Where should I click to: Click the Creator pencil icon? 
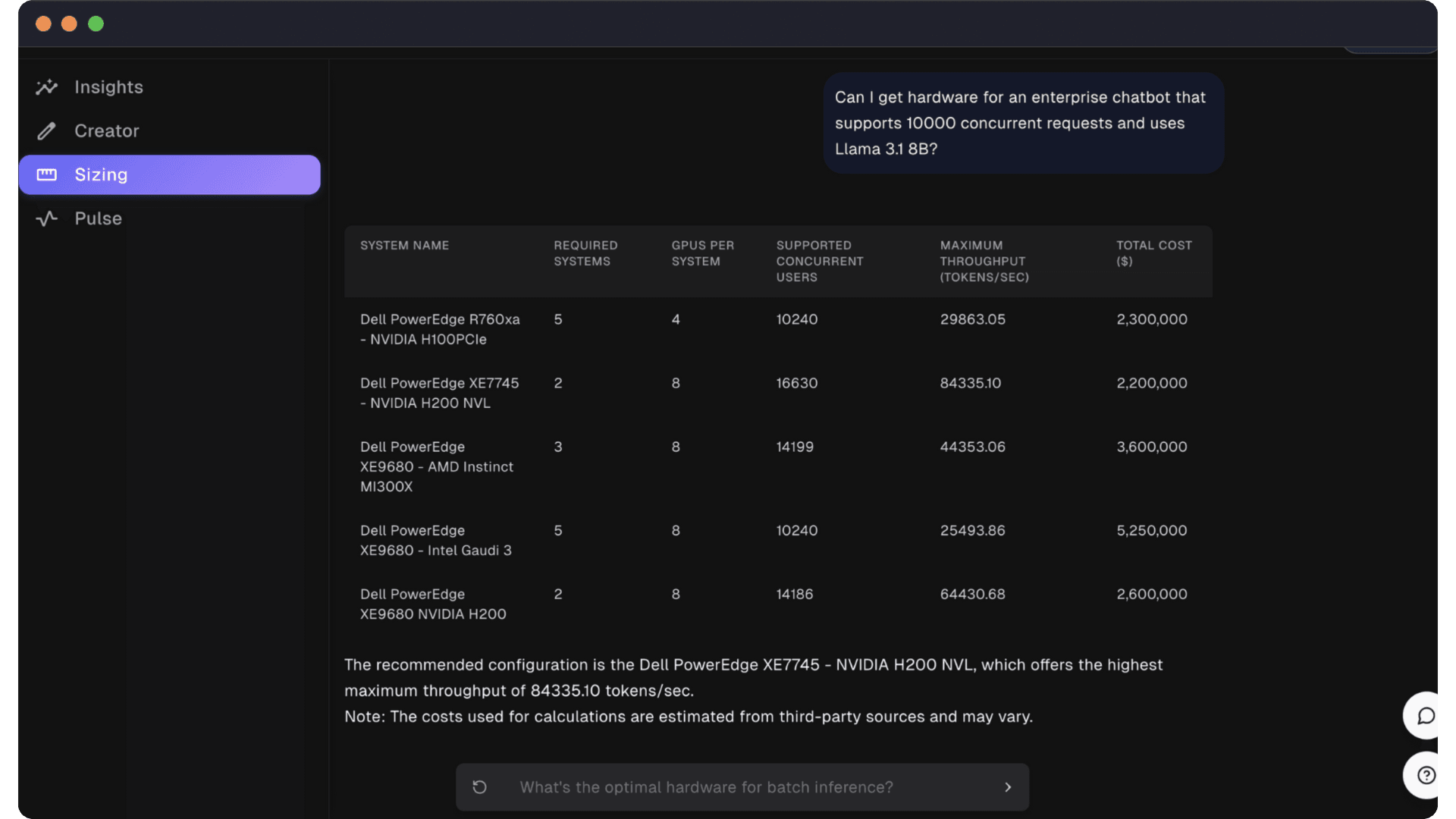(46, 131)
